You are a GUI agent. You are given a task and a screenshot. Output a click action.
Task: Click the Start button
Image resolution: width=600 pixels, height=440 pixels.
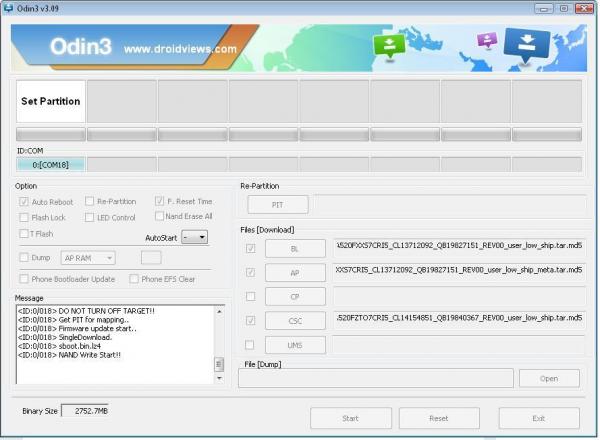(x=351, y=418)
